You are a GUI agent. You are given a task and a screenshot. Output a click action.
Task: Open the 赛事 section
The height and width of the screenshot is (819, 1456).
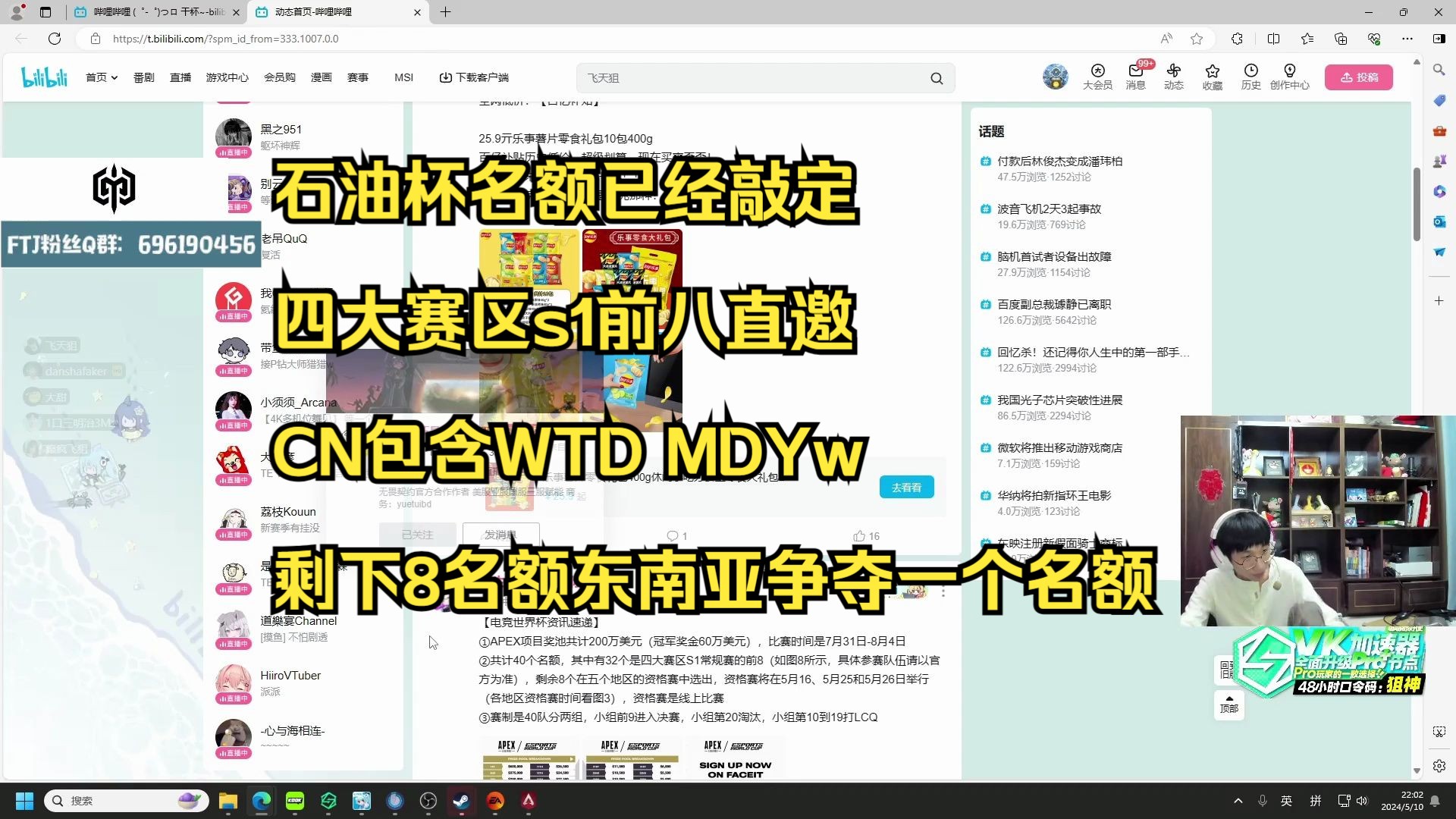[x=358, y=77]
